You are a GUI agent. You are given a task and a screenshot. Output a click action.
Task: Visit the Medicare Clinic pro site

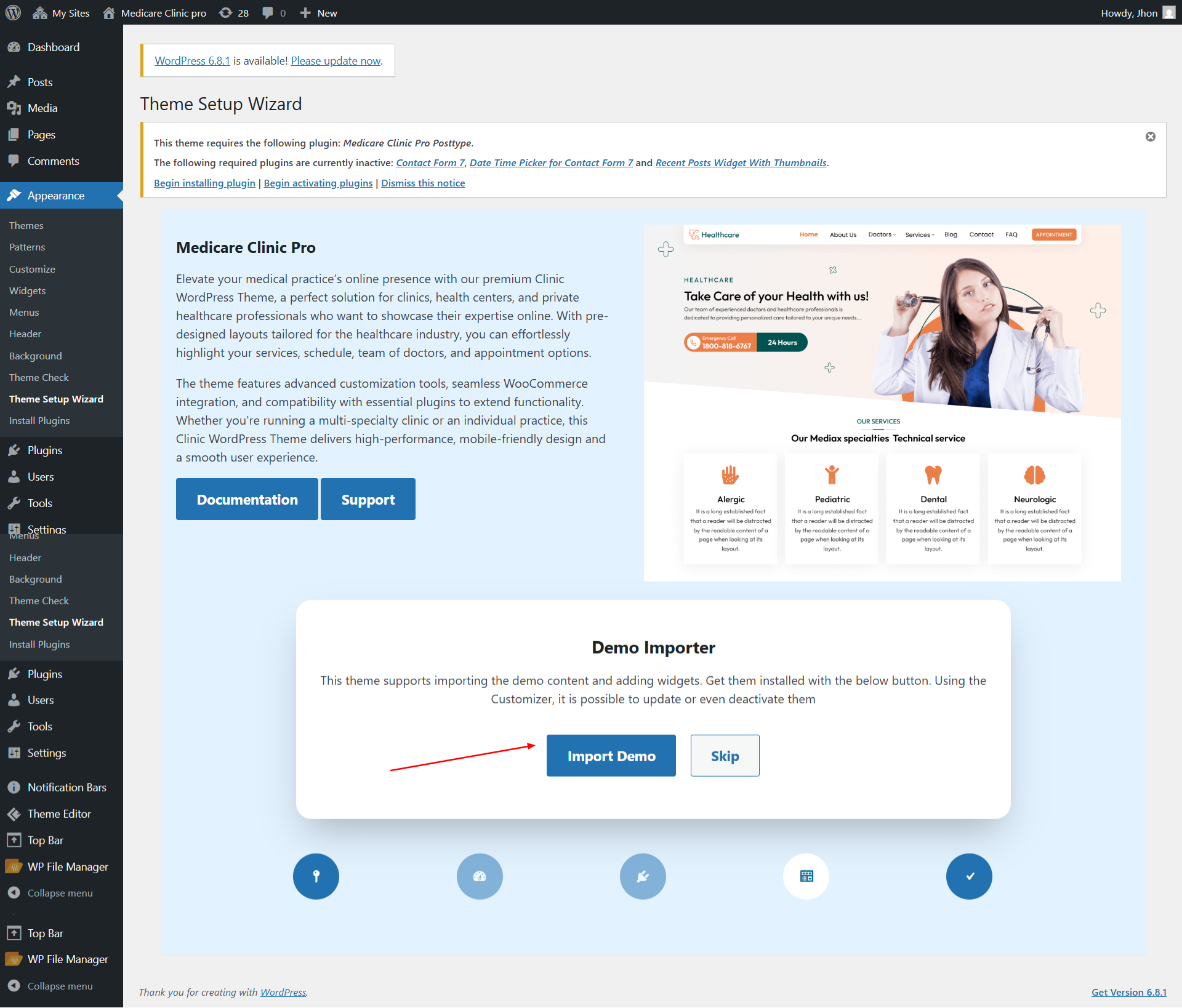155,12
